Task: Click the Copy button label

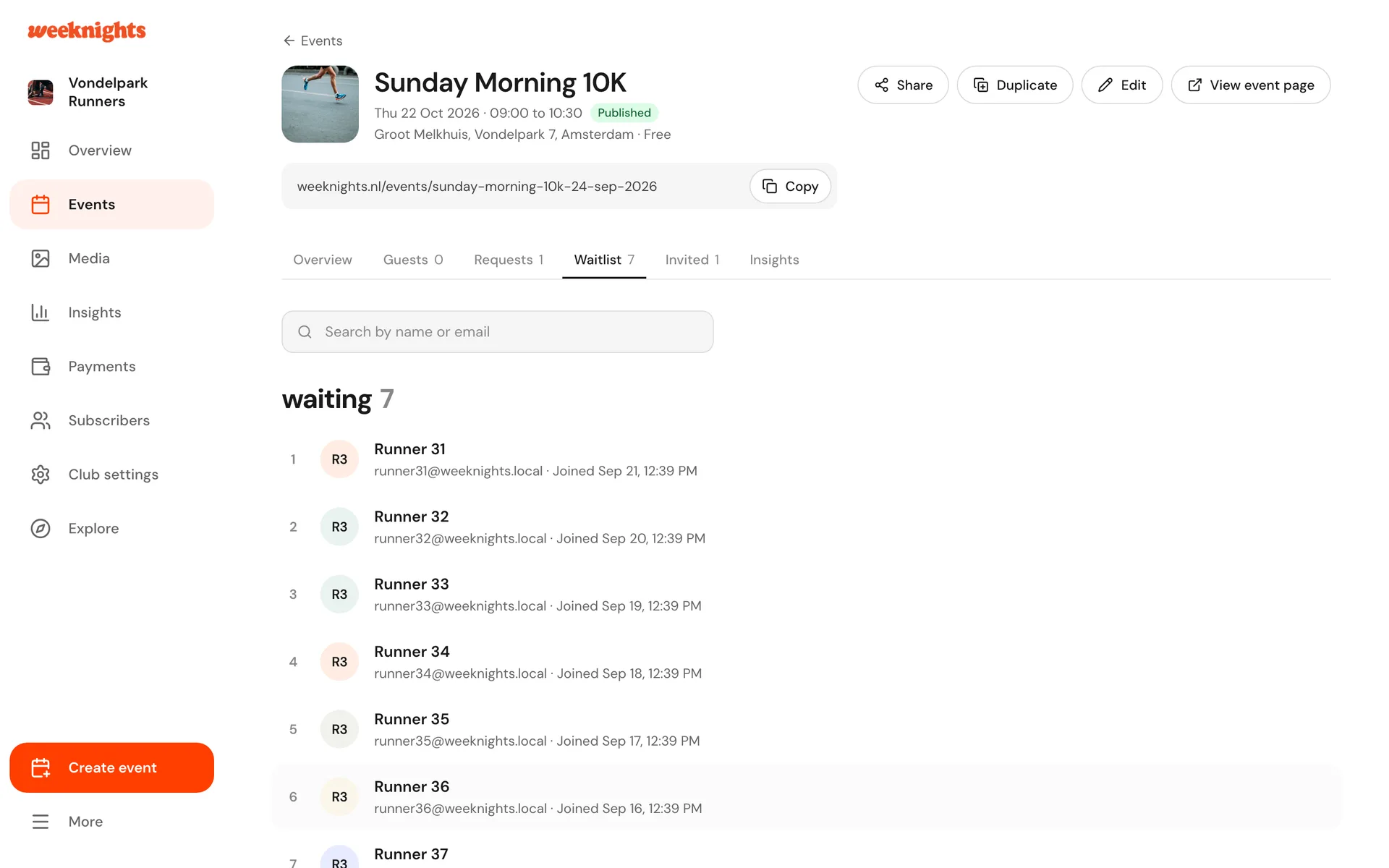Action: click(802, 187)
